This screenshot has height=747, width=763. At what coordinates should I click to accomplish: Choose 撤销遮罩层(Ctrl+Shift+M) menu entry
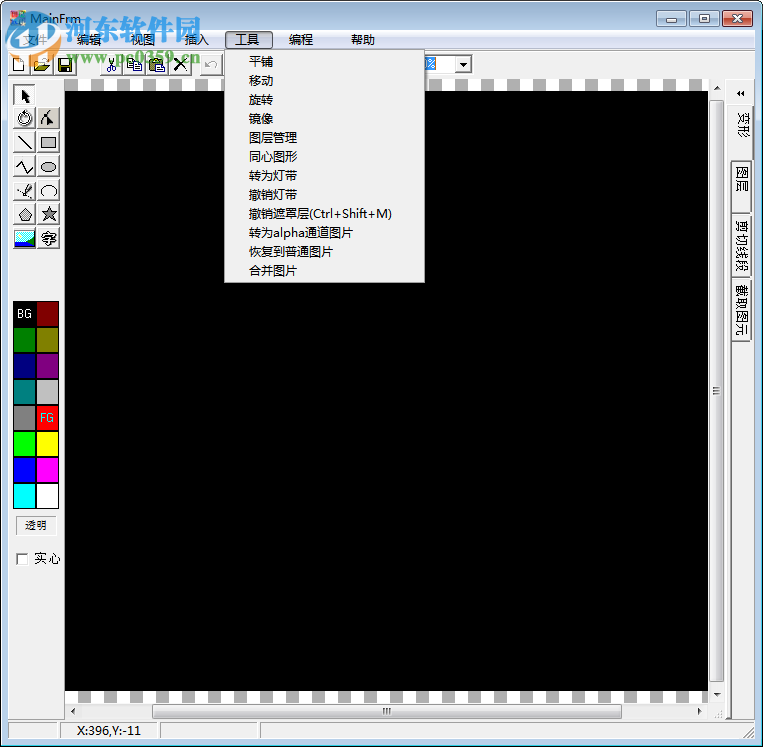(x=324, y=213)
